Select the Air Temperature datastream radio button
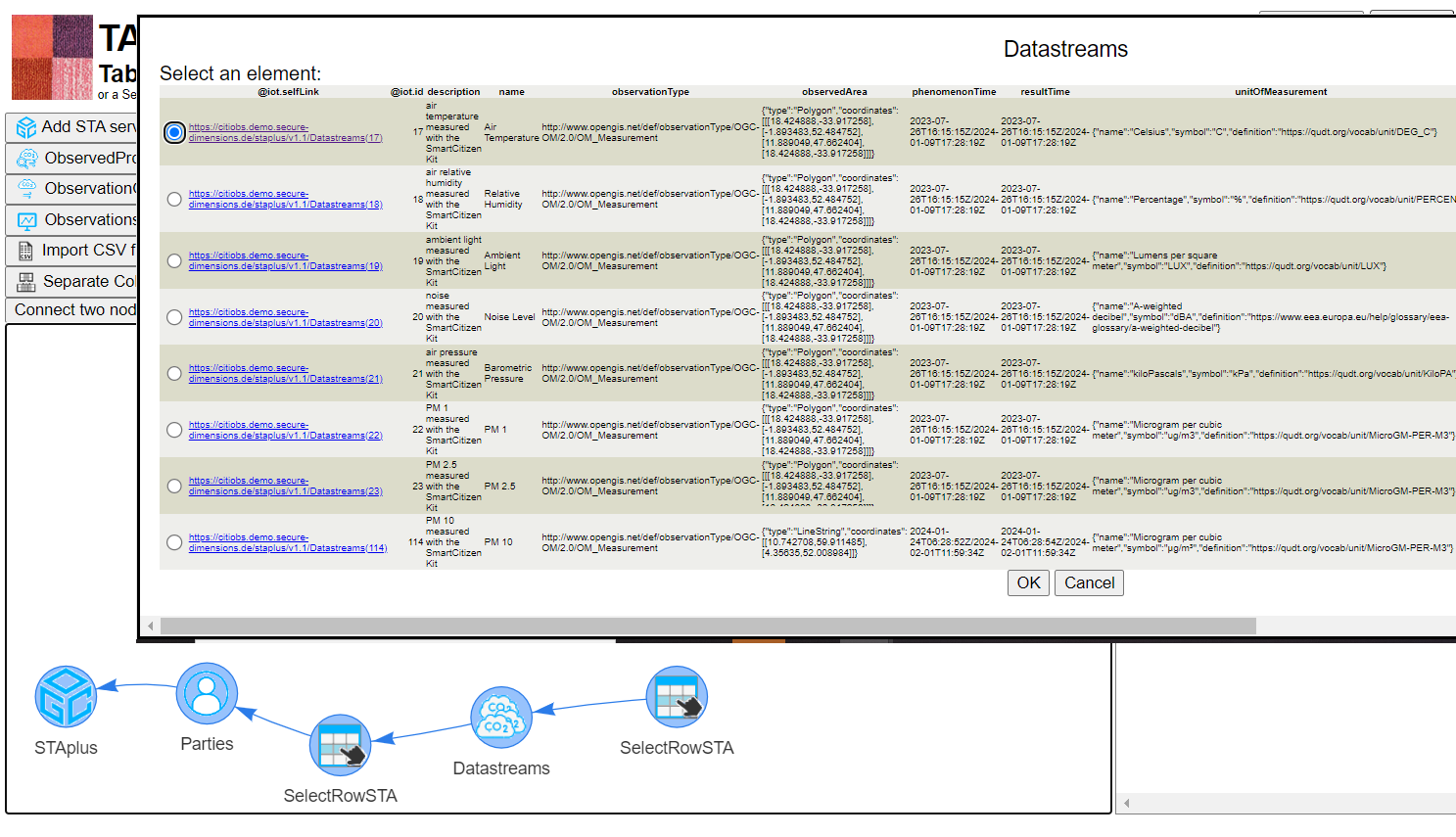Screen dimensions: 1456x837 click(174, 132)
